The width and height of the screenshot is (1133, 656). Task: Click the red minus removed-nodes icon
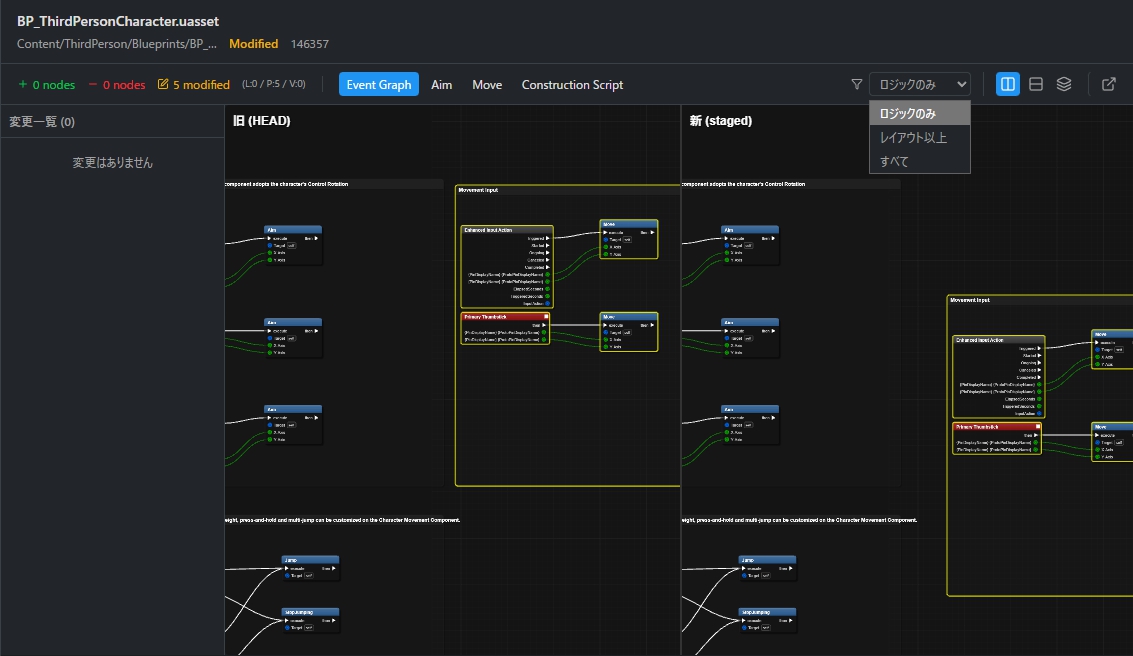coord(93,85)
